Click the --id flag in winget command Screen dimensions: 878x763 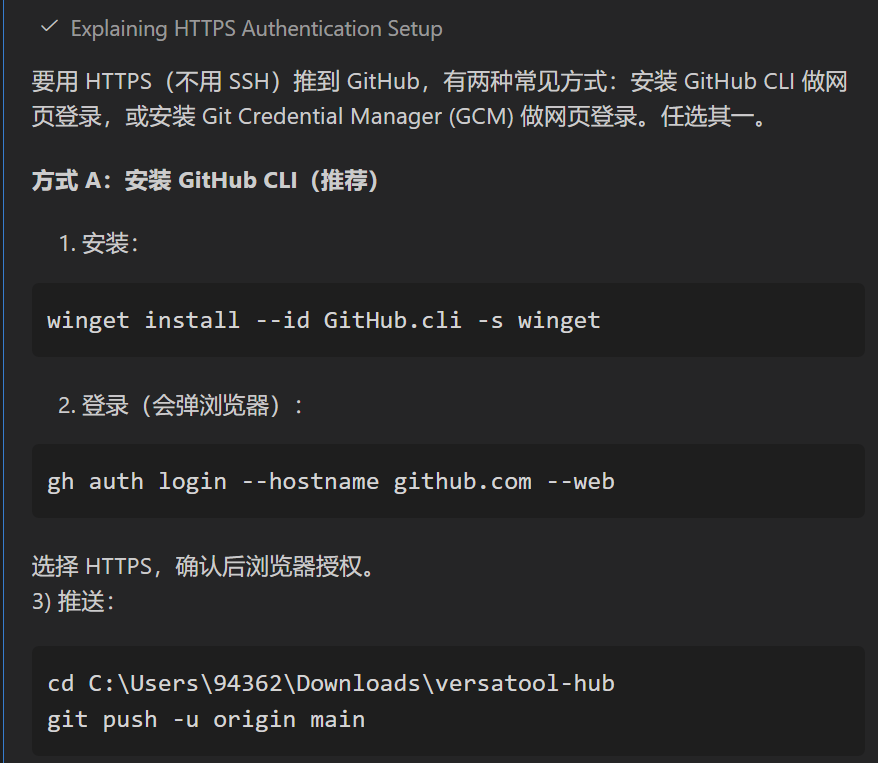point(282,321)
